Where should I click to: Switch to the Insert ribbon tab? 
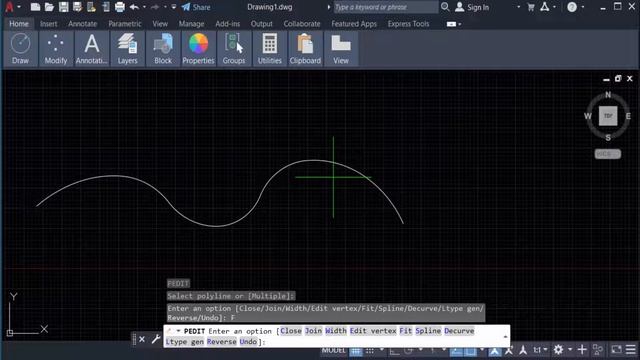49,24
